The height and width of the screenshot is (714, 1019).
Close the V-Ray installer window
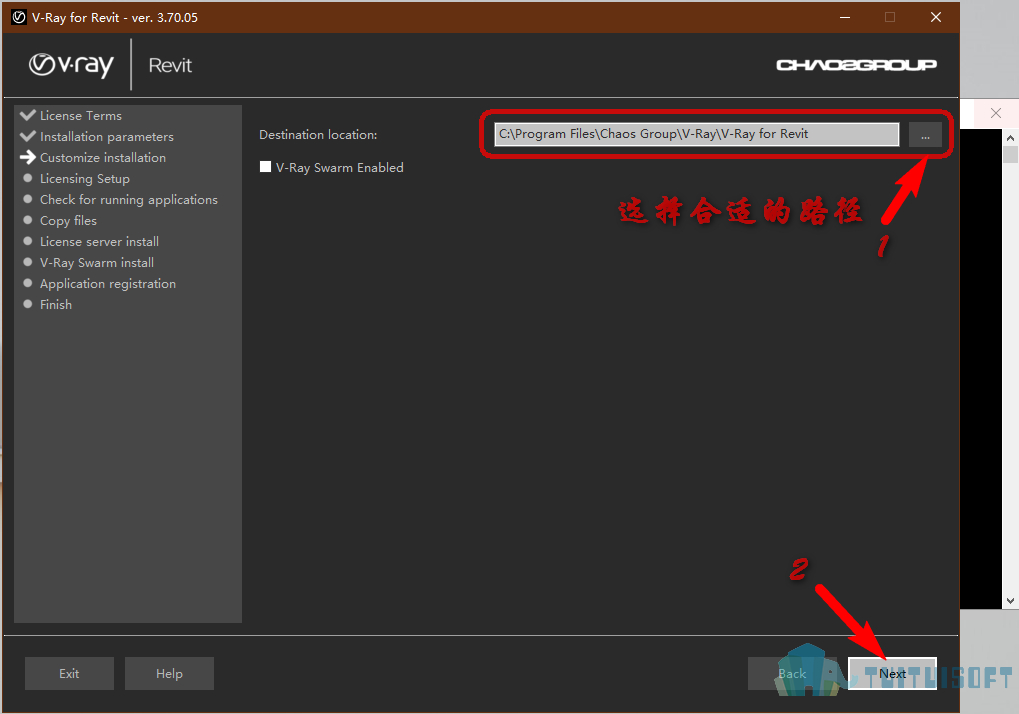[x=936, y=17]
